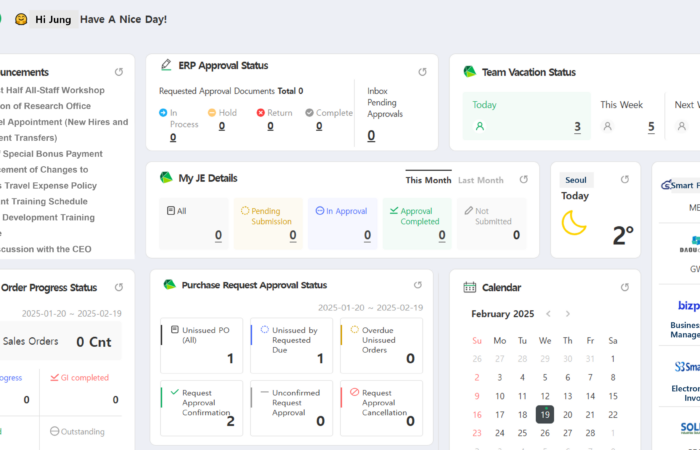Click the Request Approval Confirmation card

(201, 407)
